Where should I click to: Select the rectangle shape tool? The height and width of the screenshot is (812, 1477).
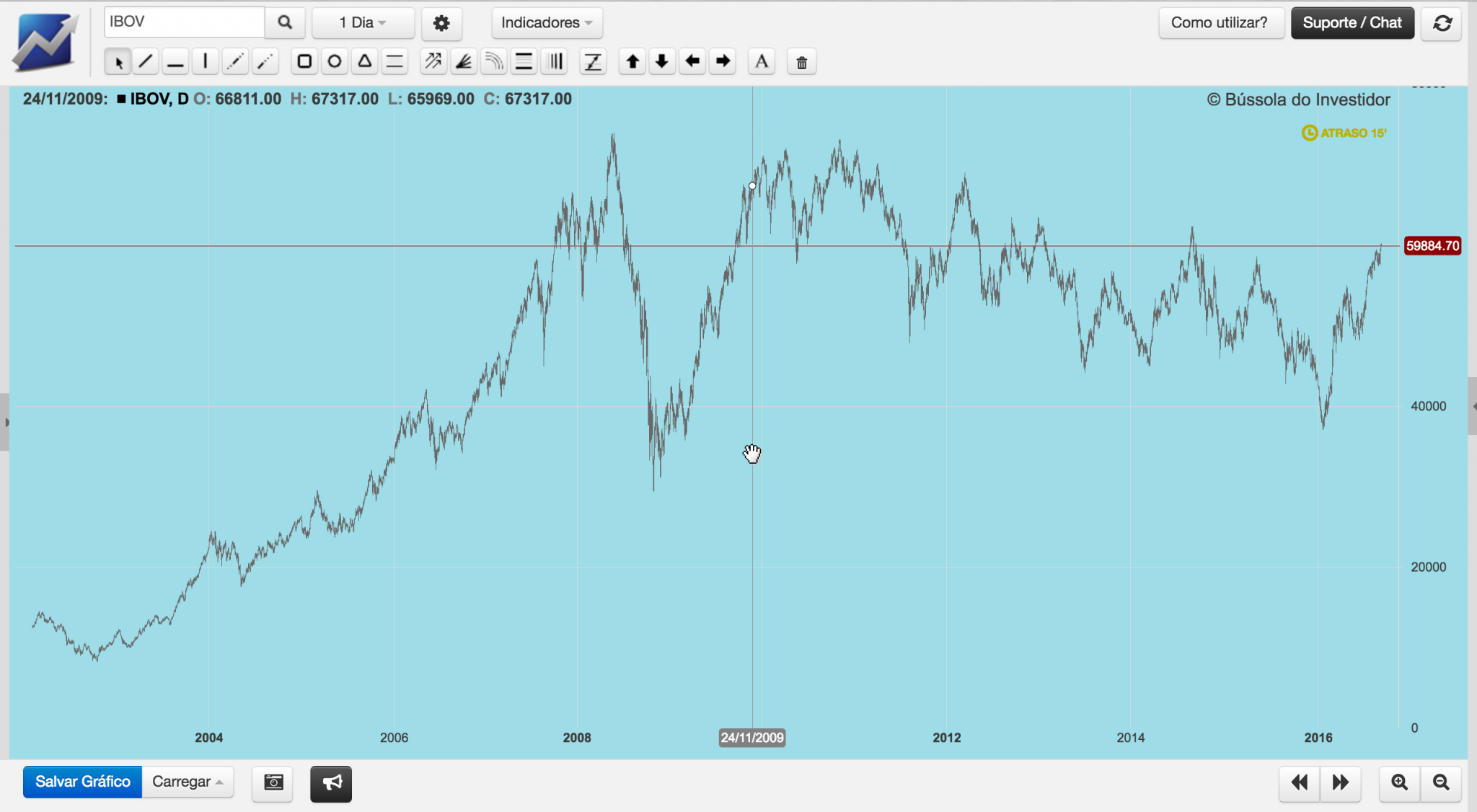coord(304,62)
